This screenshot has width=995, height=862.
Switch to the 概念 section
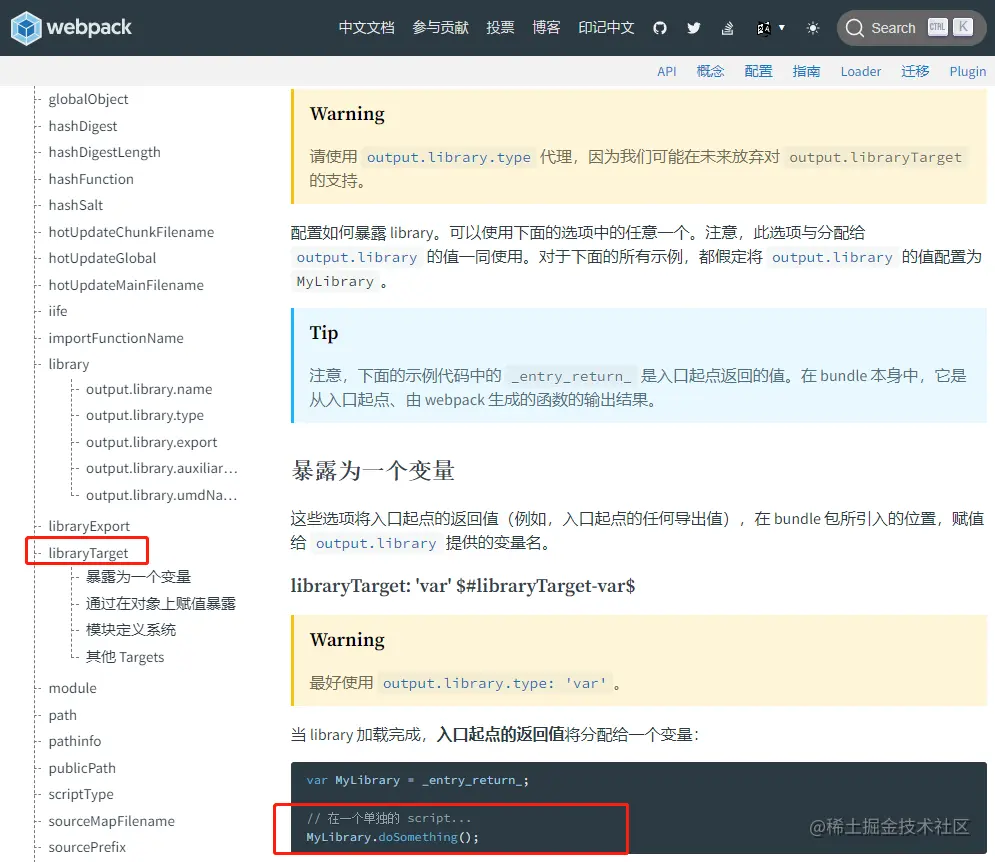pos(710,71)
